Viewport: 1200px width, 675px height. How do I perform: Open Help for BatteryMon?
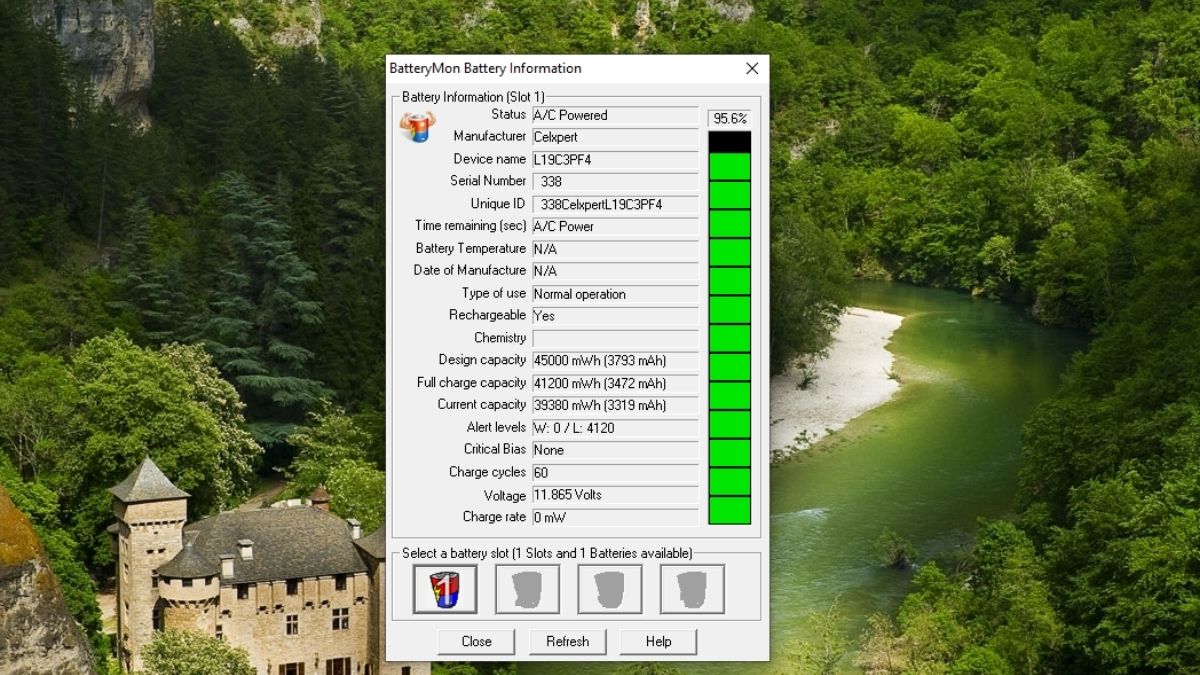click(x=658, y=641)
